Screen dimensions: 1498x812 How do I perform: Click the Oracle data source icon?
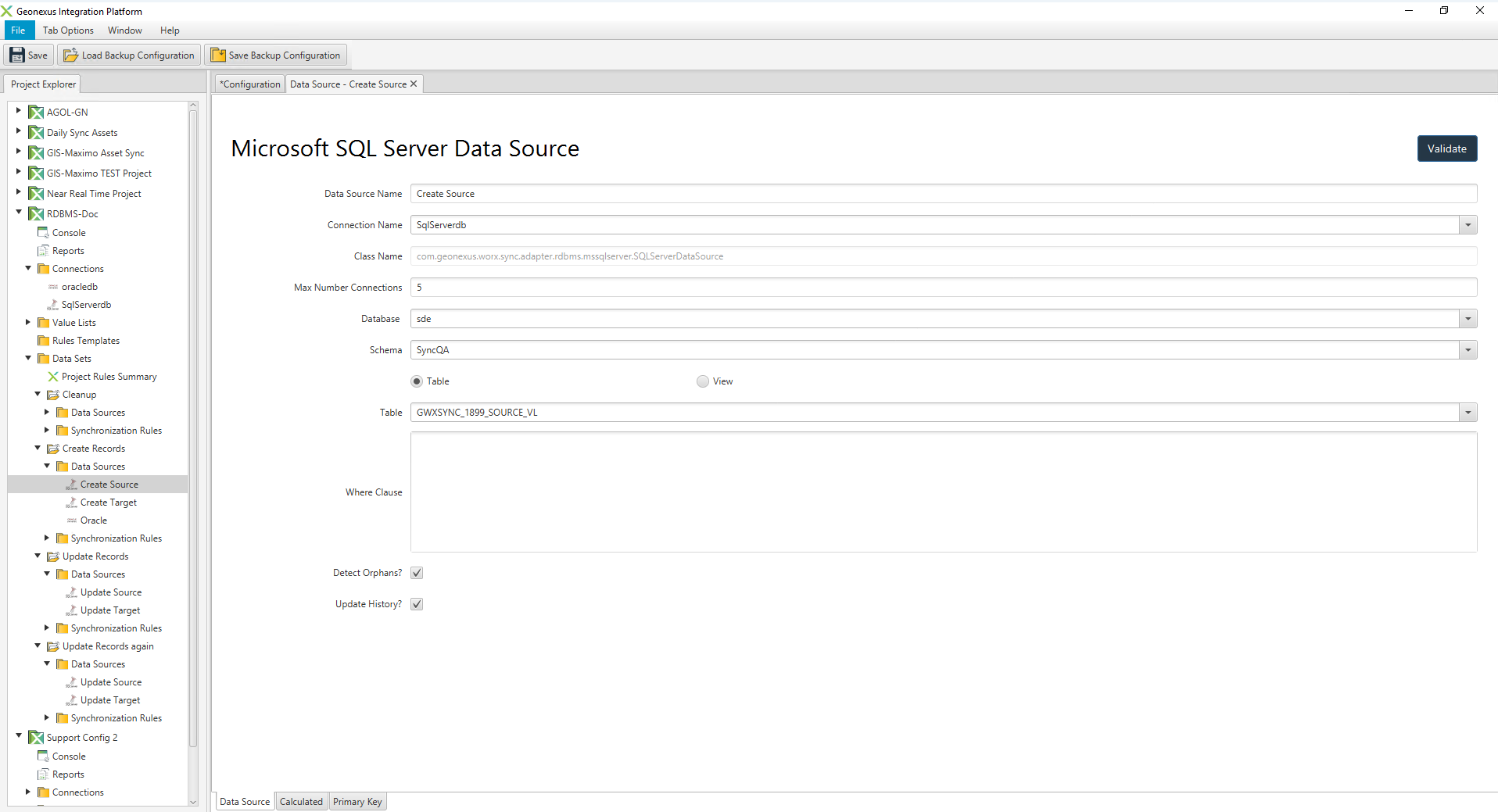tap(72, 520)
